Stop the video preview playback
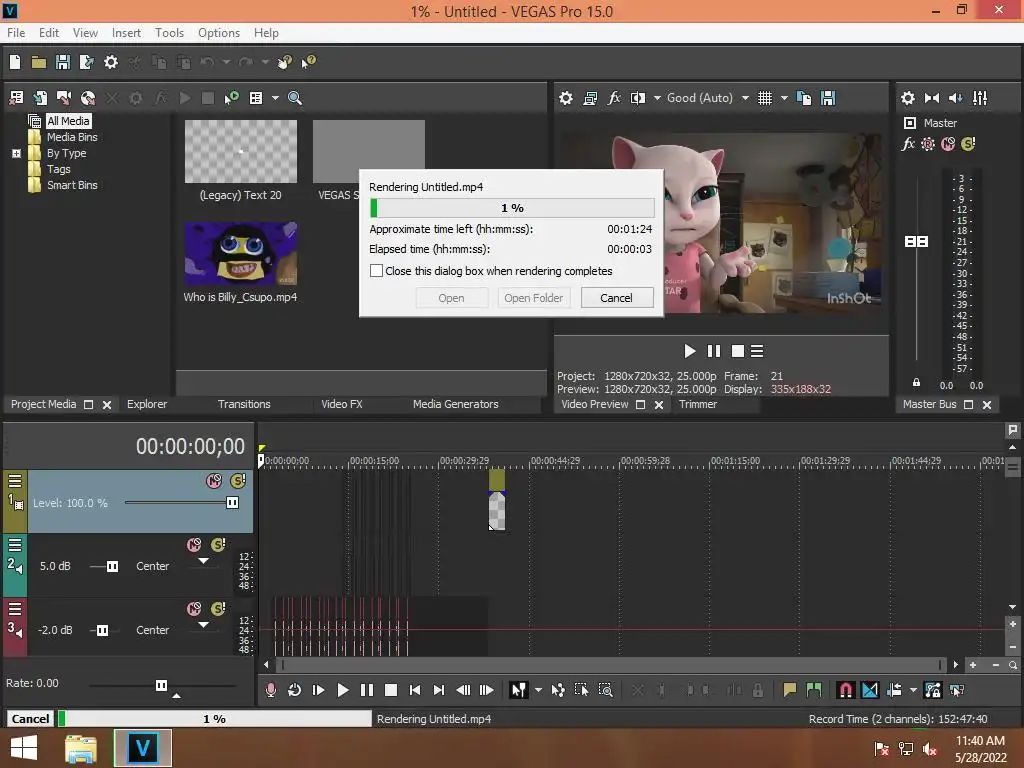The image size is (1024, 768). click(x=738, y=351)
